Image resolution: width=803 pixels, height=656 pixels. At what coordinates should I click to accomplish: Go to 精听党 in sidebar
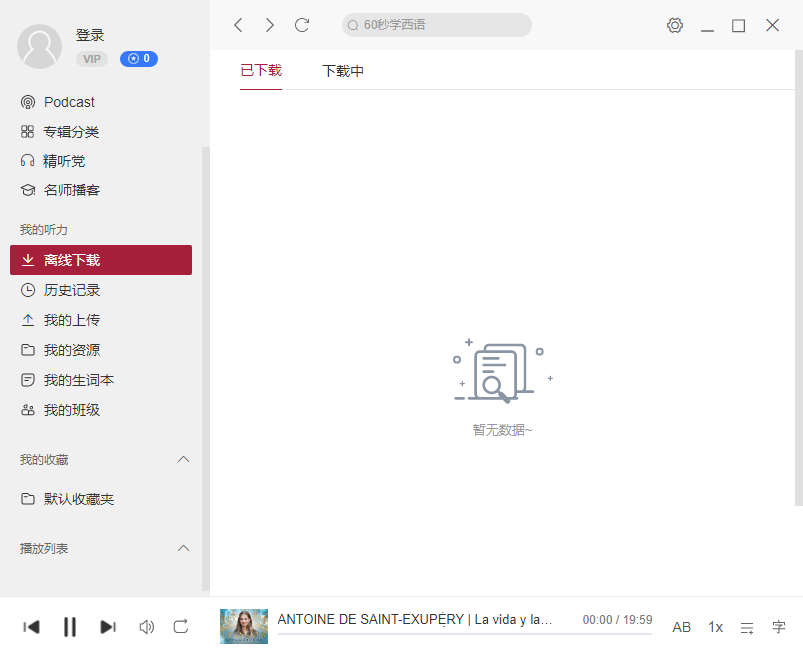point(53,161)
